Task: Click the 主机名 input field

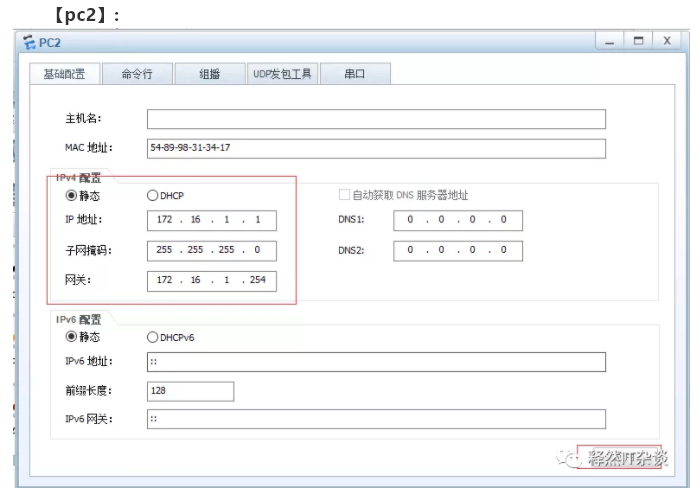Action: (x=376, y=119)
